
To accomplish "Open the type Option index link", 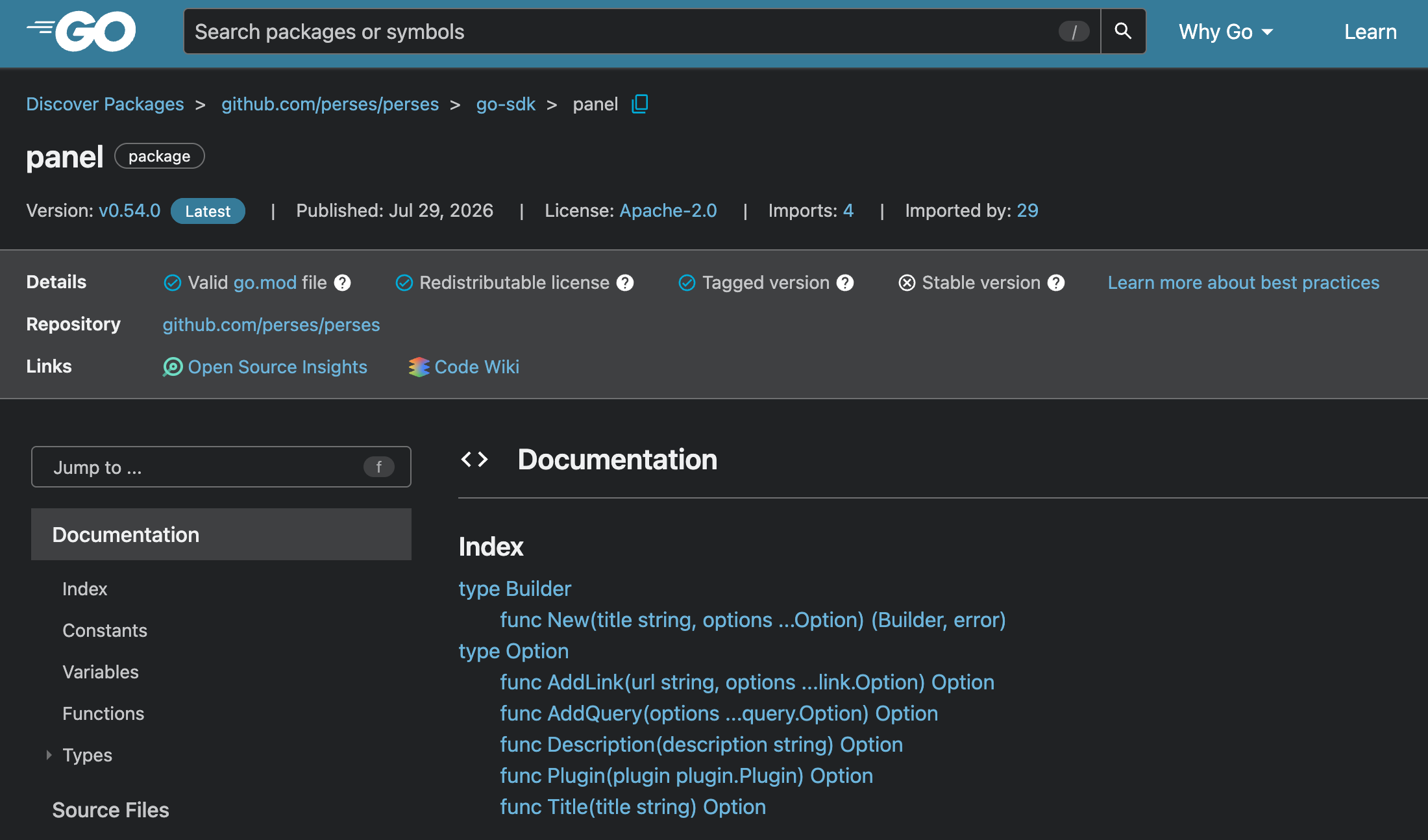I will (x=513, y=651).
